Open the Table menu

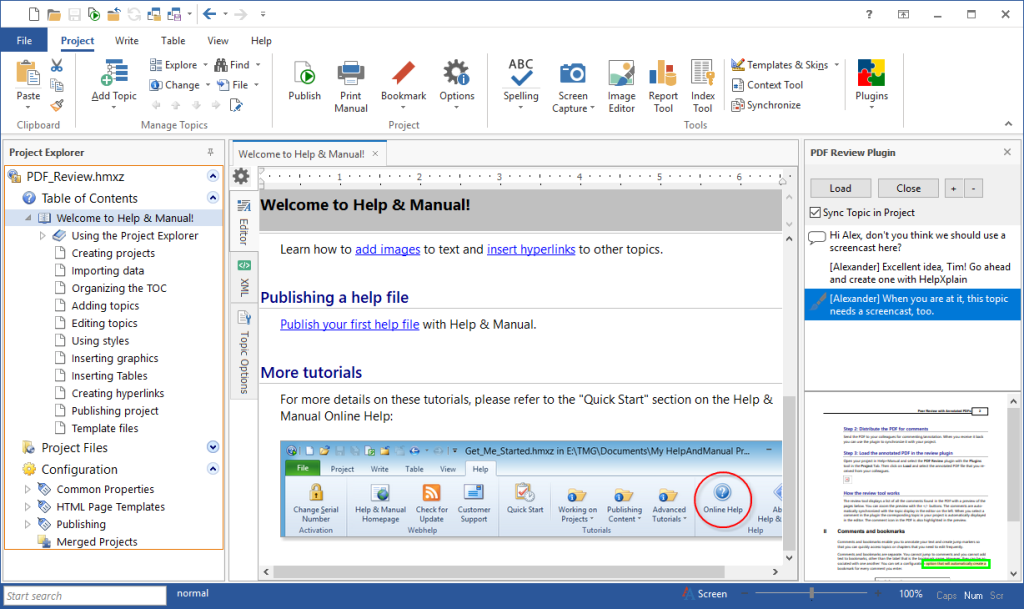coord(172,40)
